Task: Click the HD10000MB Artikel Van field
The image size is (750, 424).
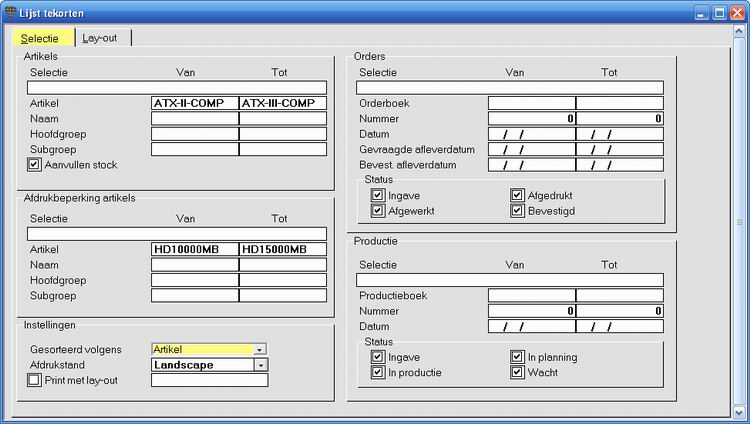Action: point(195,249)
